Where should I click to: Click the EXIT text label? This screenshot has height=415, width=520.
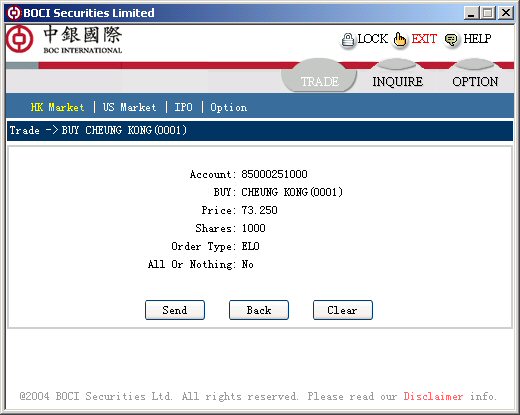424,39
